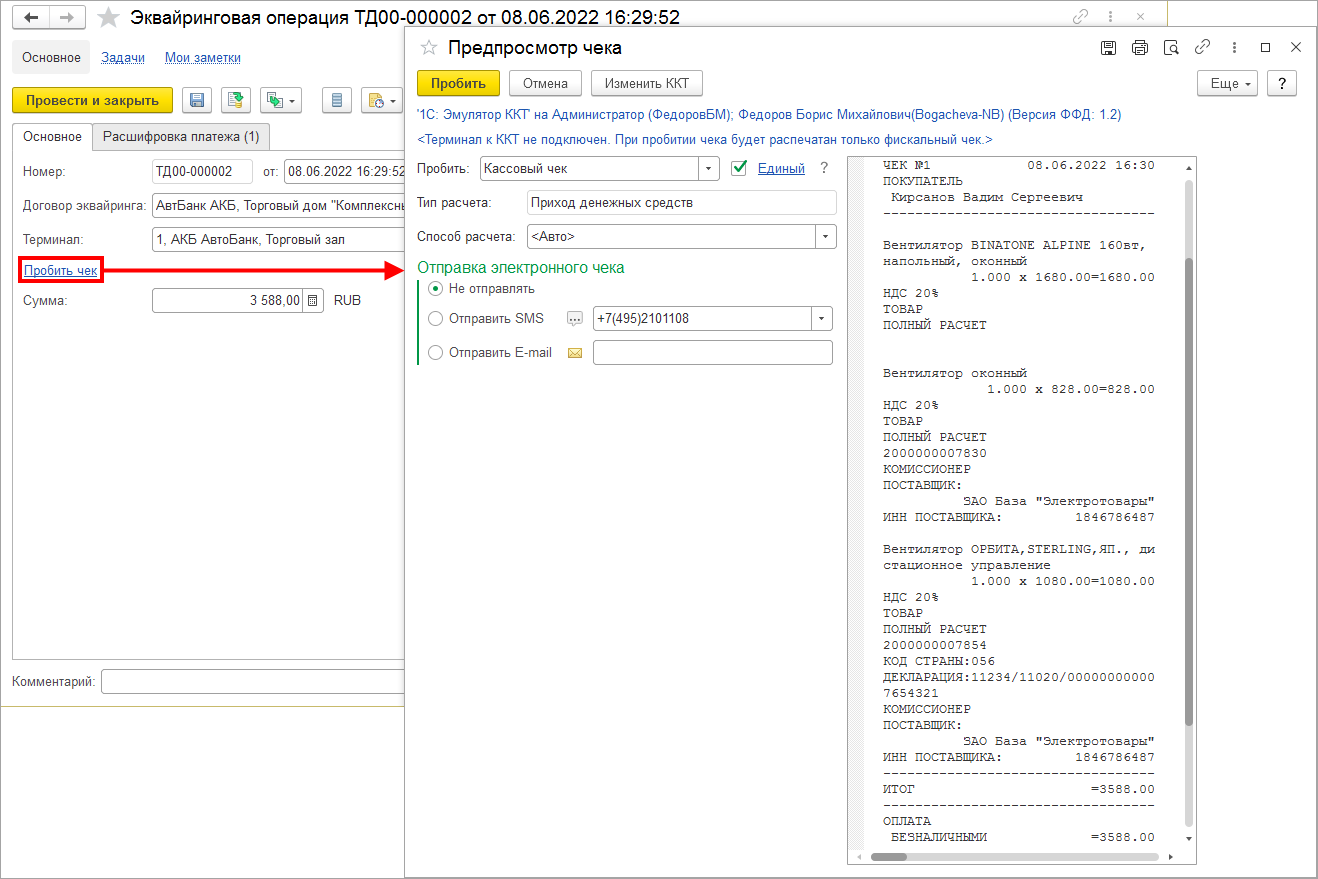Select the Отправить E-mail radio option

435,353
